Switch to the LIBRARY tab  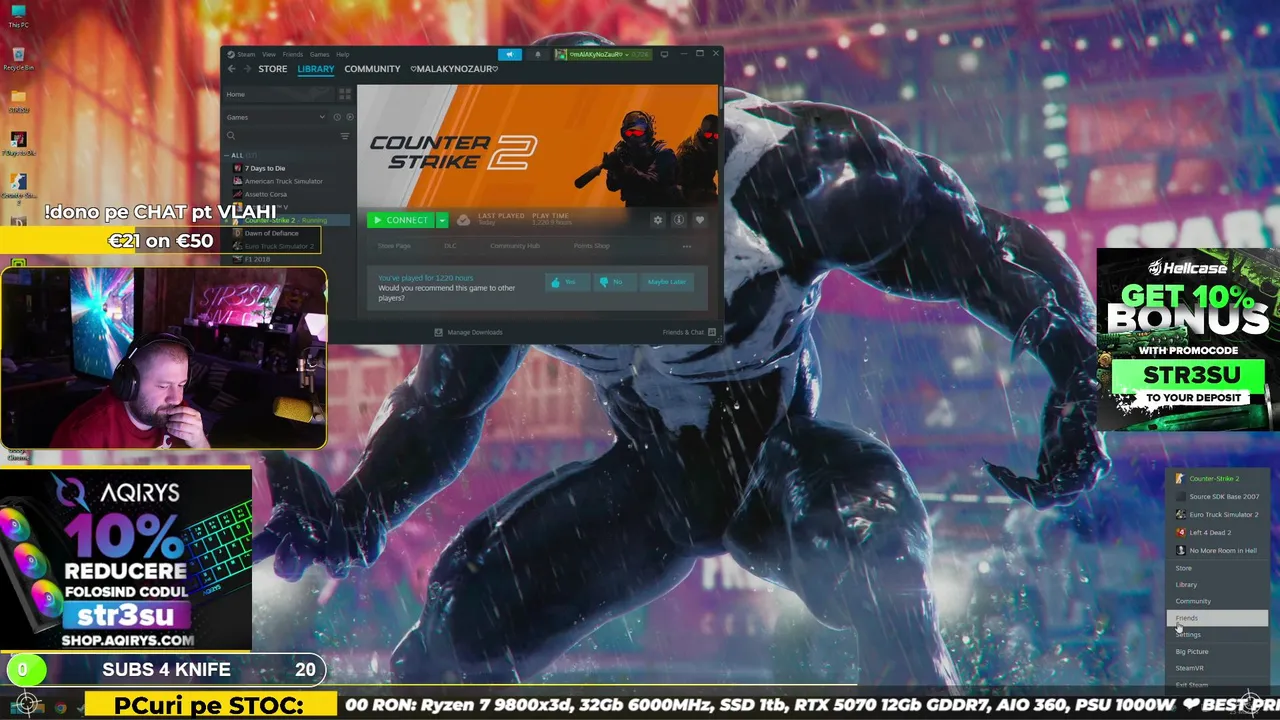(x=316, y=69)
